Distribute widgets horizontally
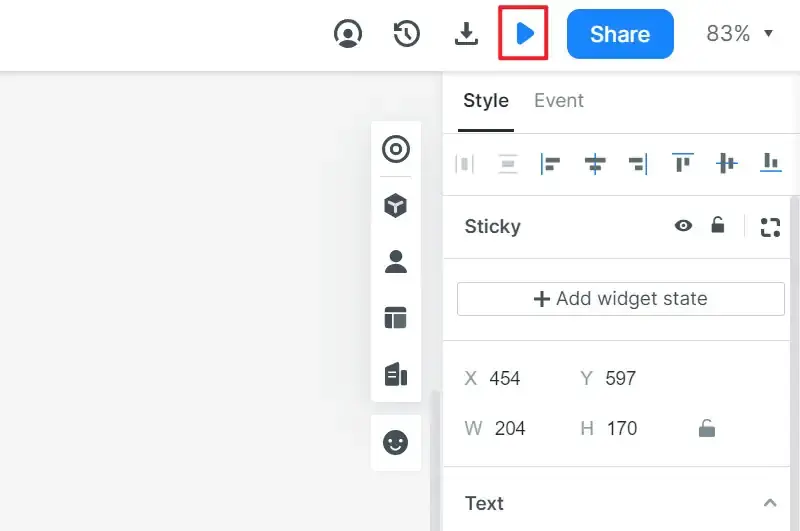800x531 pixels. coord(464,164)
